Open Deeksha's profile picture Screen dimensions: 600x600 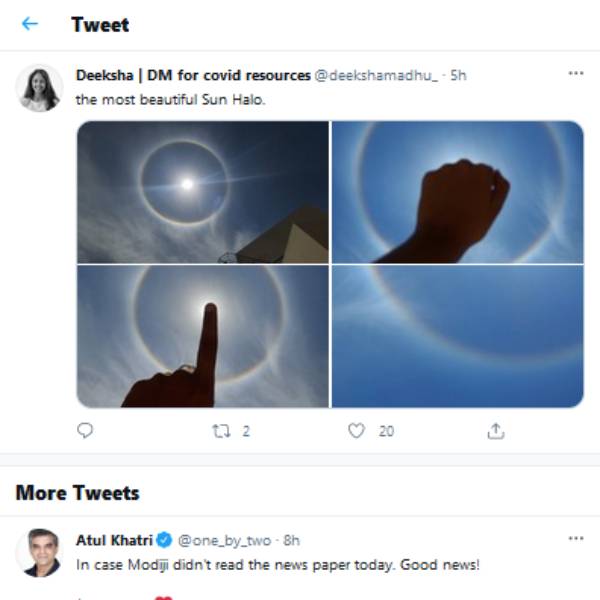(x=40, y=89)
